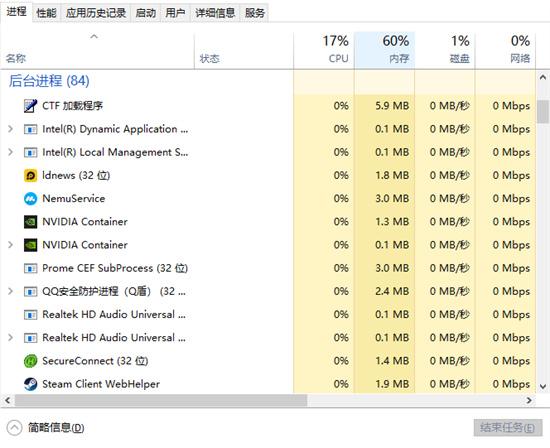This screenshot has height=448, width=550.
Task: Open the 详细信息 tab
Action: point(215,13)
